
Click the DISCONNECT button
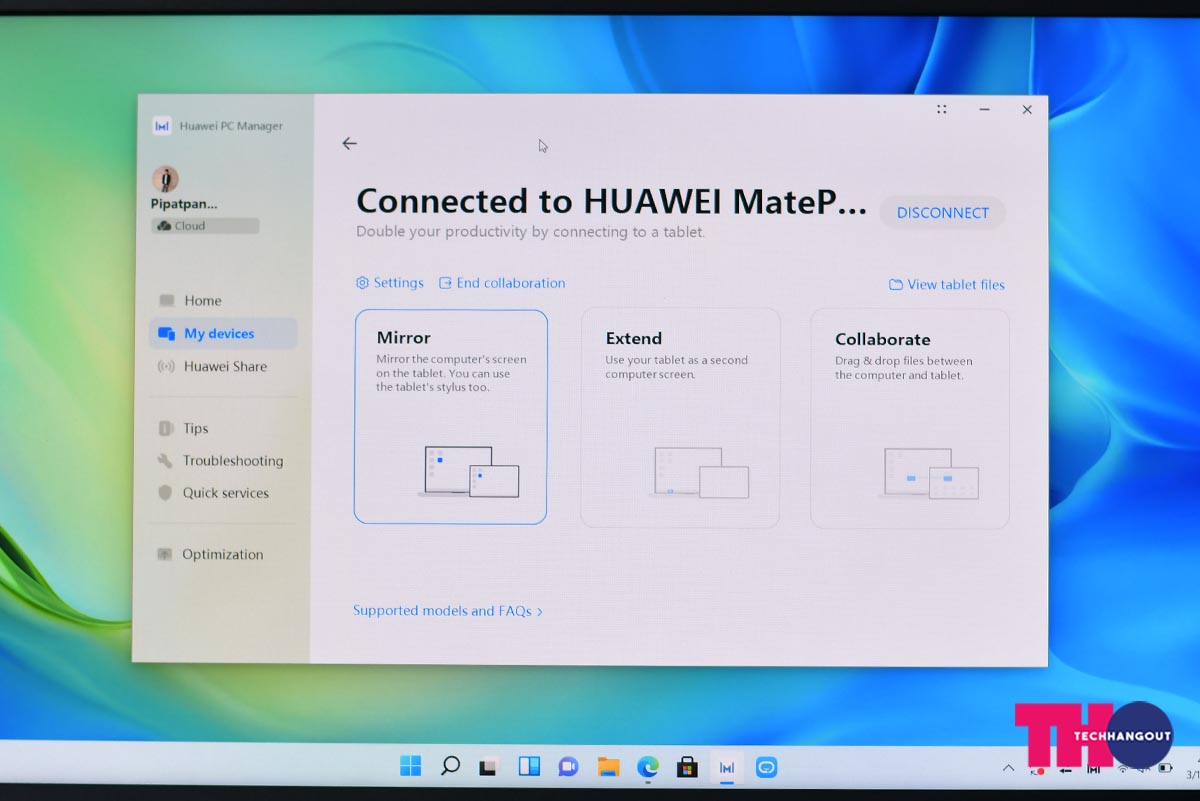[x=942, y=213]
